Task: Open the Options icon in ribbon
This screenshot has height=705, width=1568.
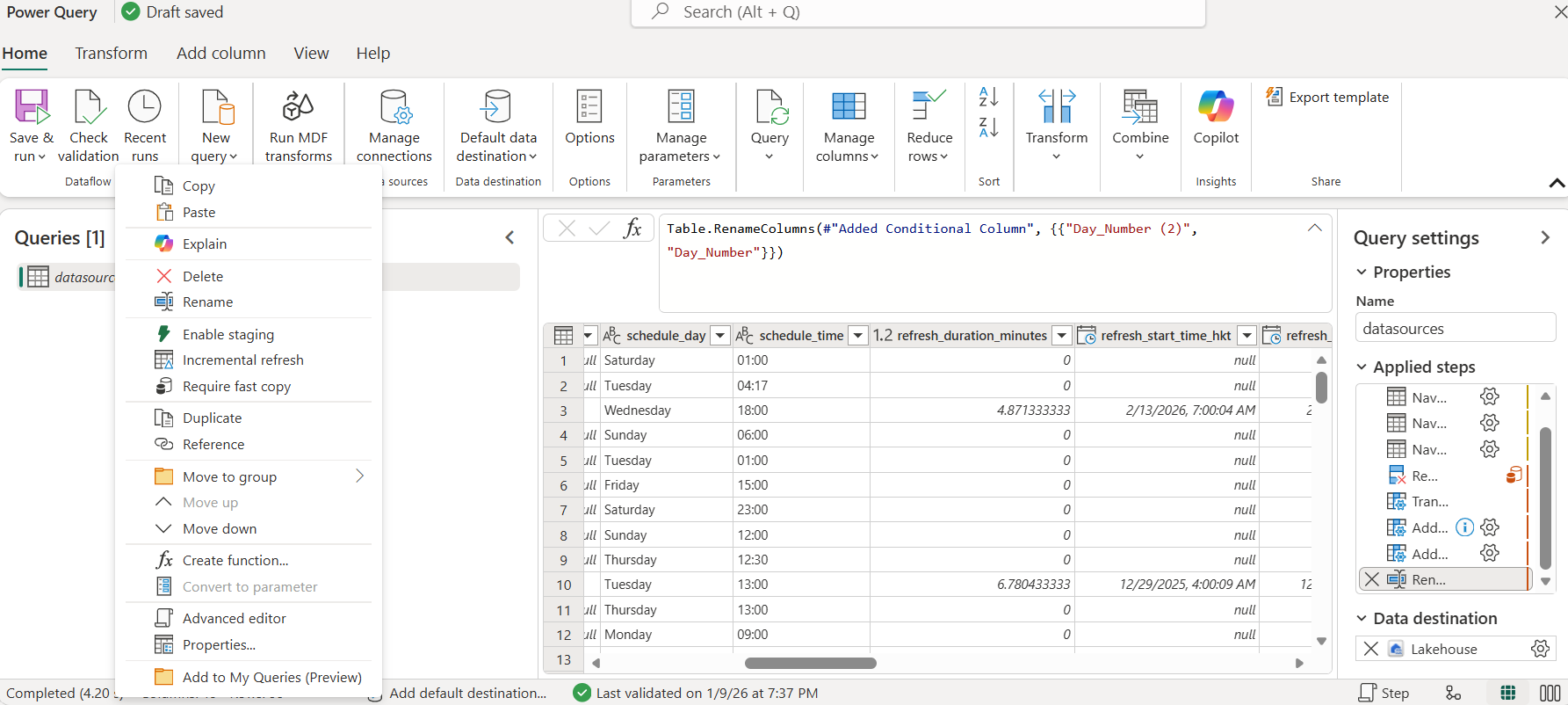Action: (x=589, y=107)
